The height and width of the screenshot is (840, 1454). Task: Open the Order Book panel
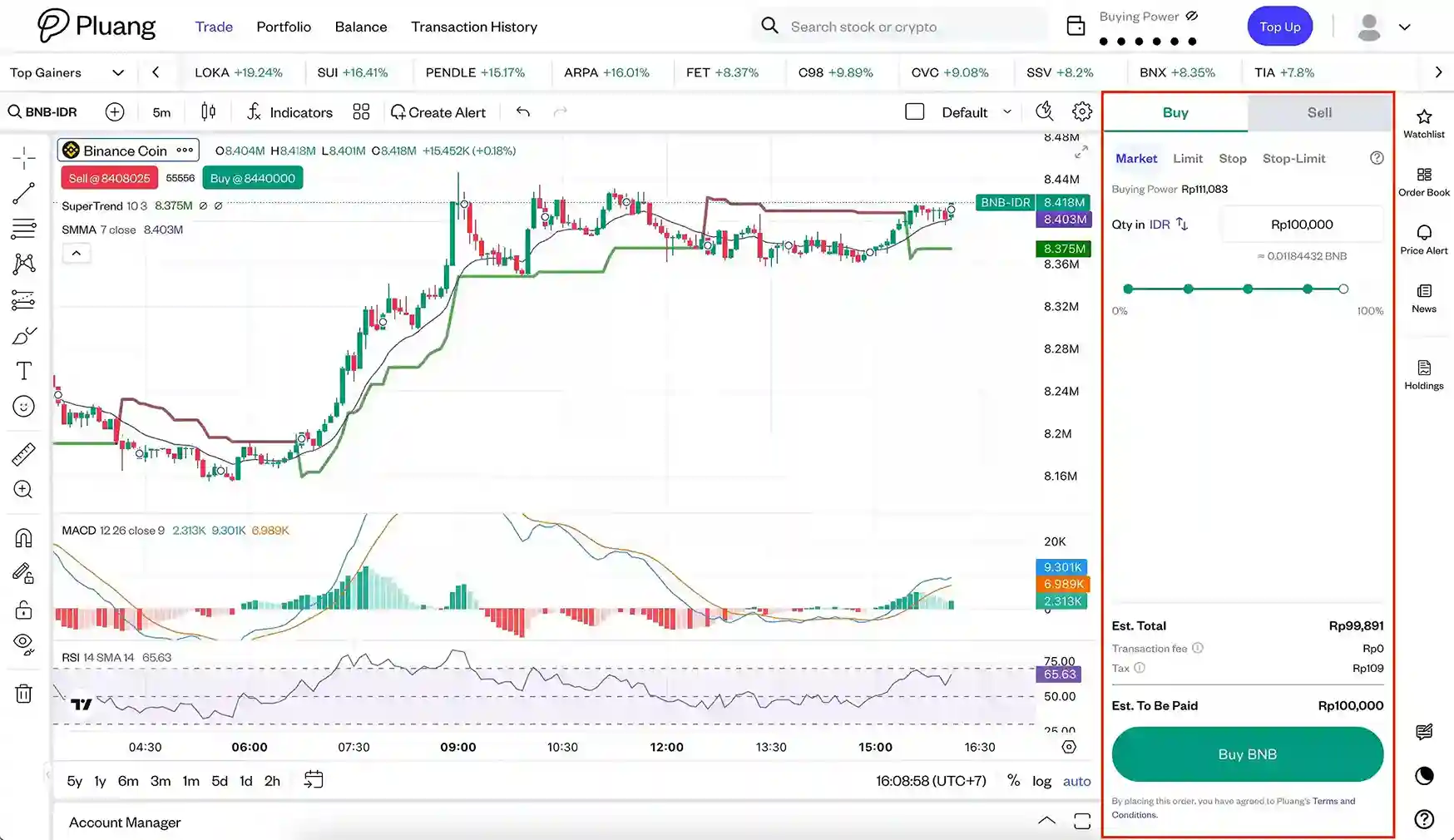1423,181
